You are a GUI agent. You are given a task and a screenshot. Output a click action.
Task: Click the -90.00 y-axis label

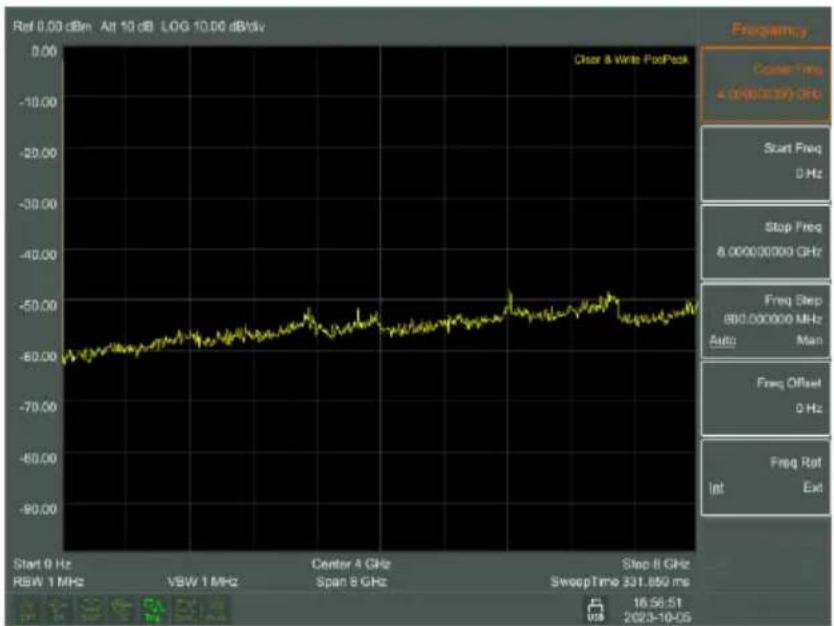(x=38, y=509)
